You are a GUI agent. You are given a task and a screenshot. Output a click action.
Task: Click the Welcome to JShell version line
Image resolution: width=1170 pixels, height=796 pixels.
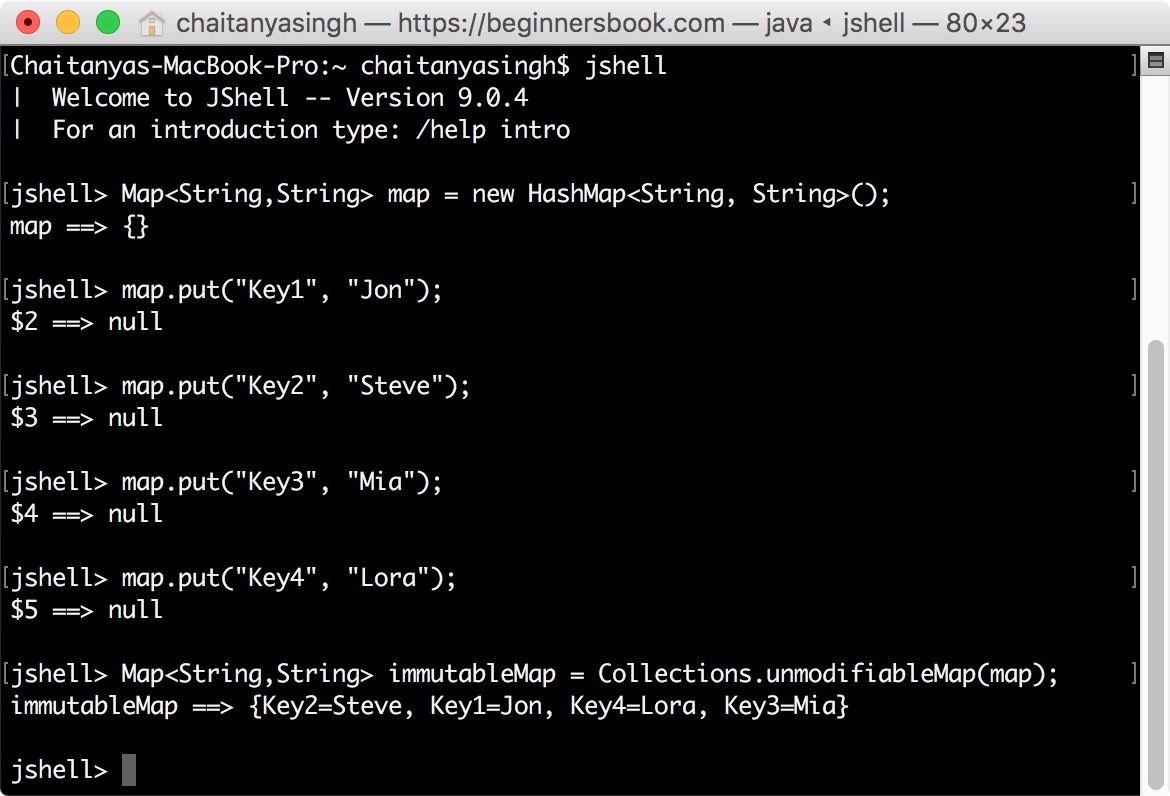[x=280, y=97]
